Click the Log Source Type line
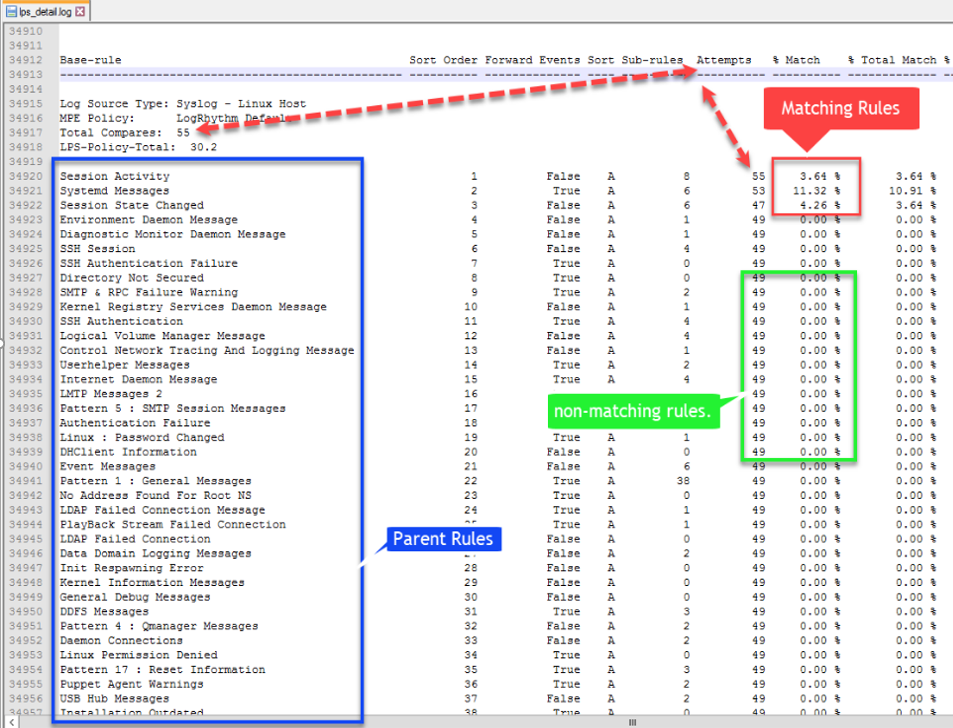Image resolution: width=953 pixels, height=728 pixels. tap(182, 104)
